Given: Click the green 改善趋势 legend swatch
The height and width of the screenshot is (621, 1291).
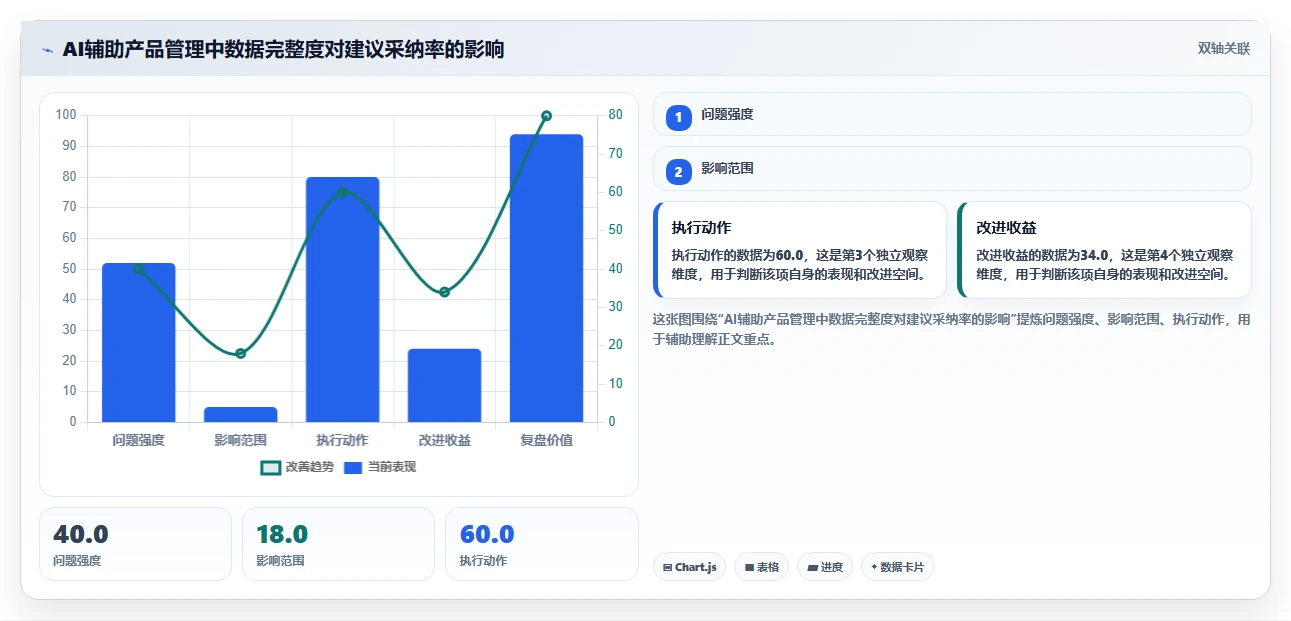Looking at the screenshot, I should click(x=270, y=467).
